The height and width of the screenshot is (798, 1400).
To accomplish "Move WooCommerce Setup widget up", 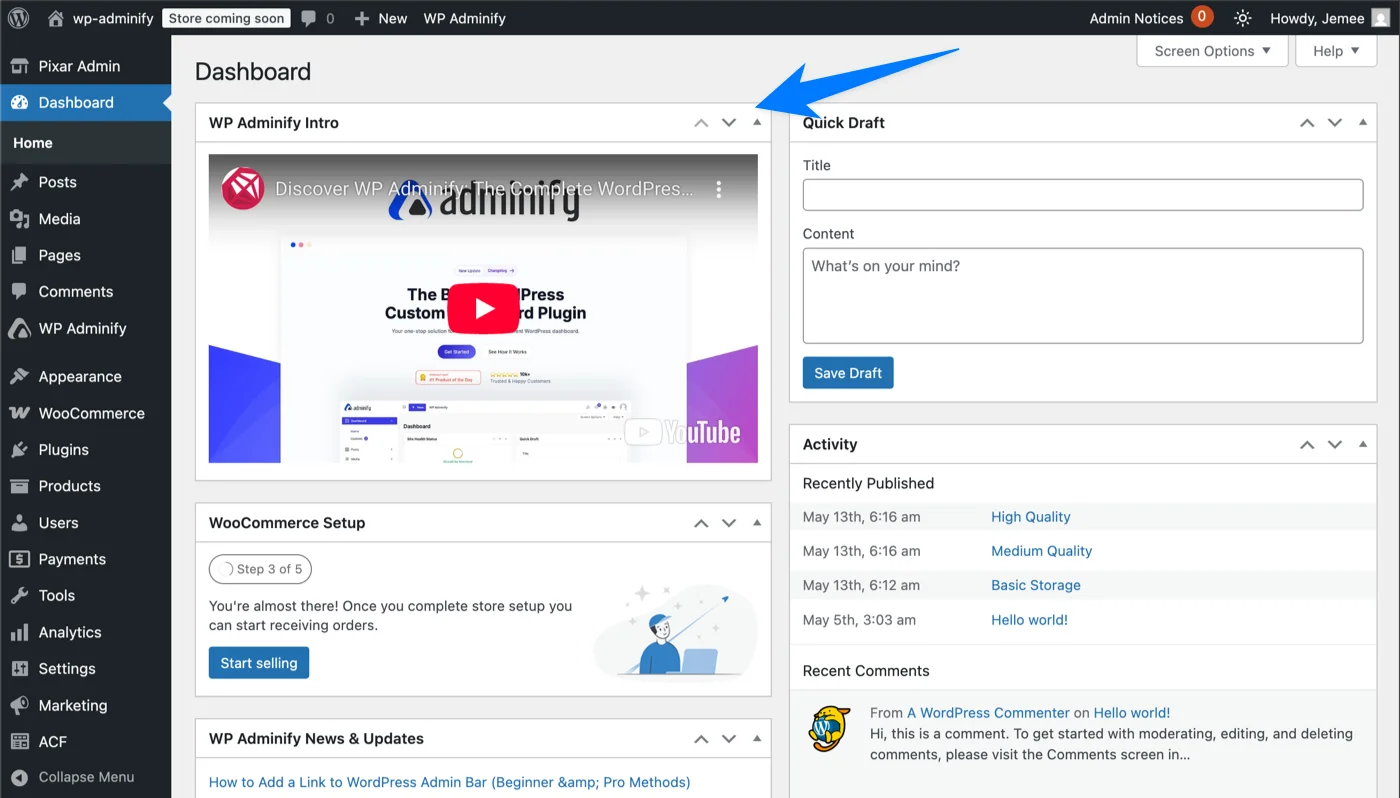I will coord(701,523).
